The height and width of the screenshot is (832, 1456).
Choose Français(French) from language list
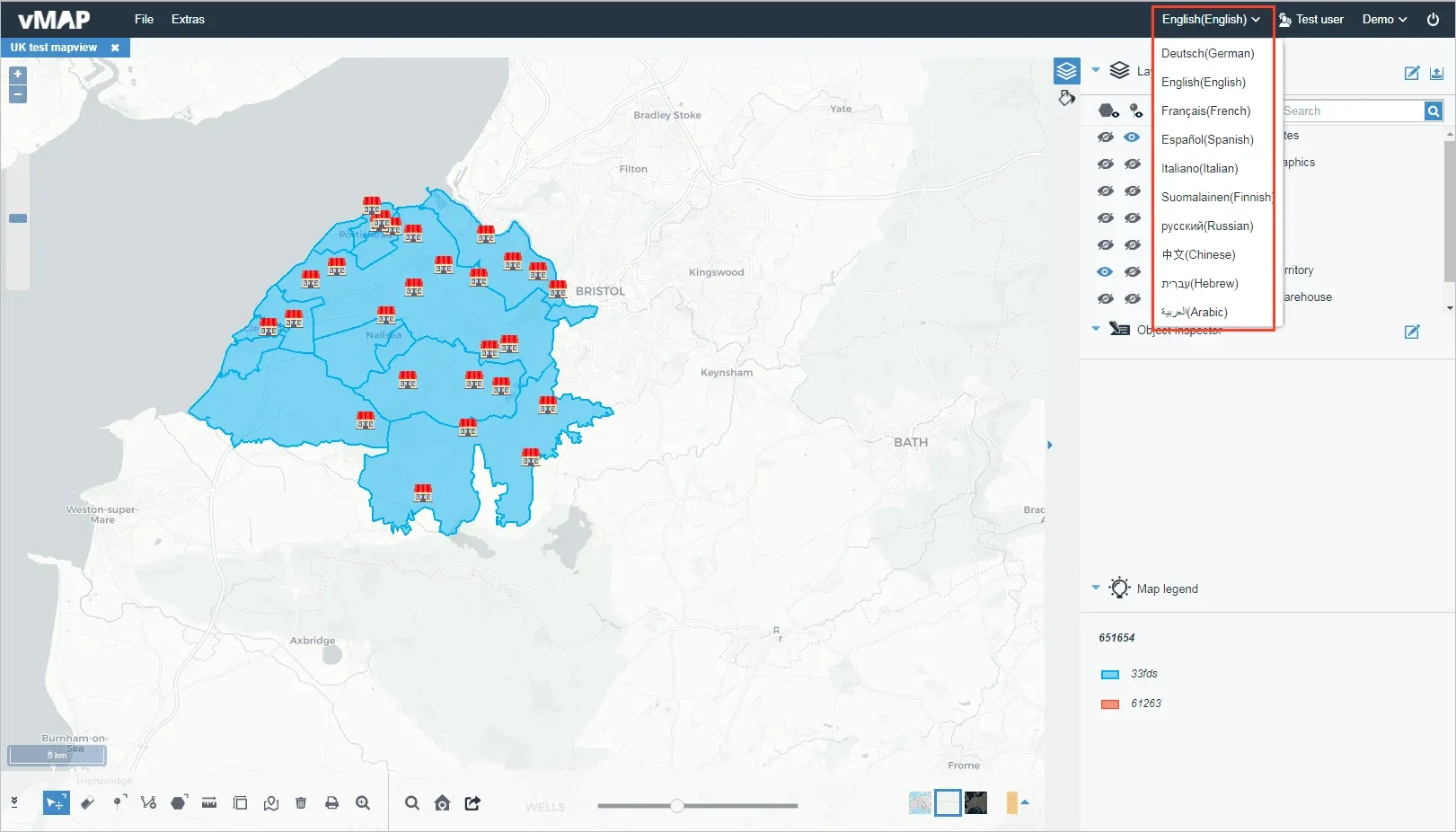coord(1205,111)
